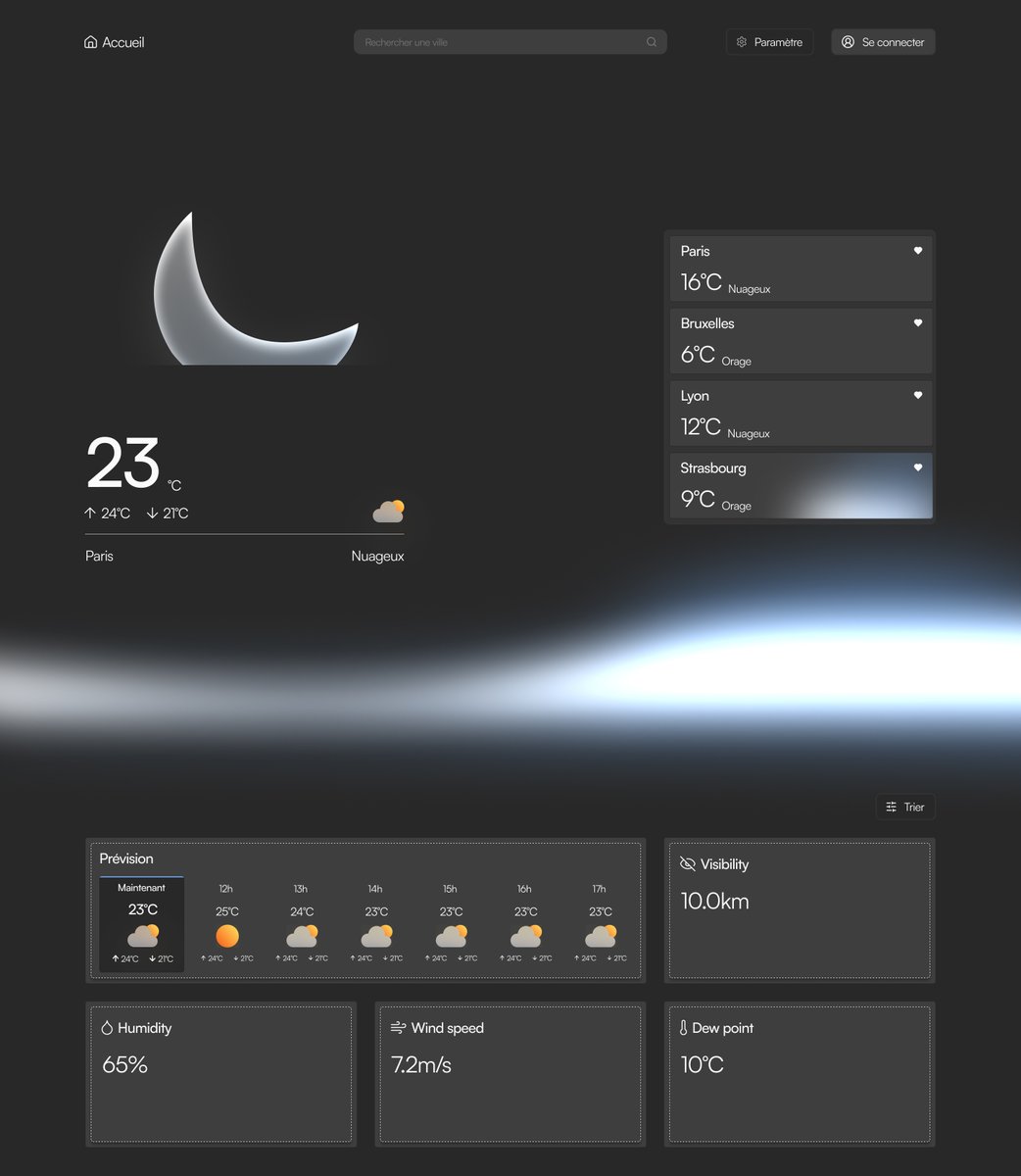Click the Prévision heading

point(126,858)
